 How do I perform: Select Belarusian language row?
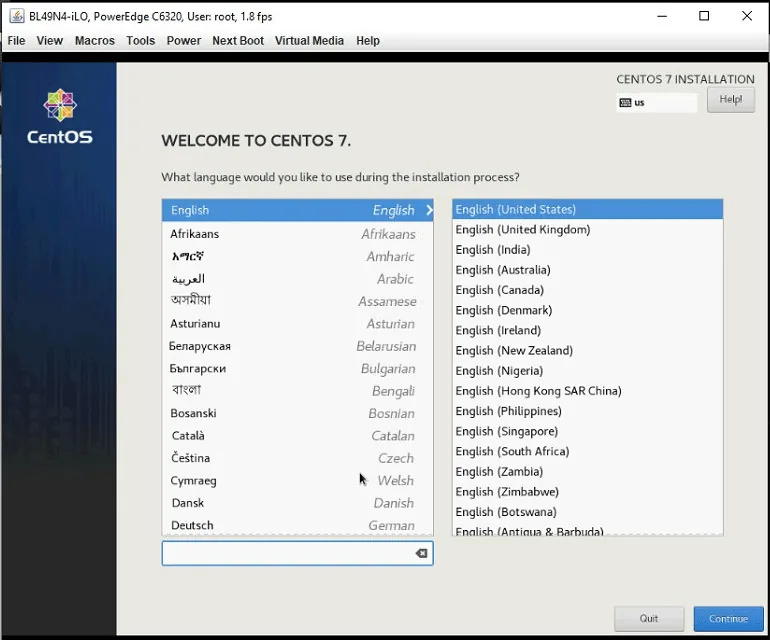click(x=298, y=346)
